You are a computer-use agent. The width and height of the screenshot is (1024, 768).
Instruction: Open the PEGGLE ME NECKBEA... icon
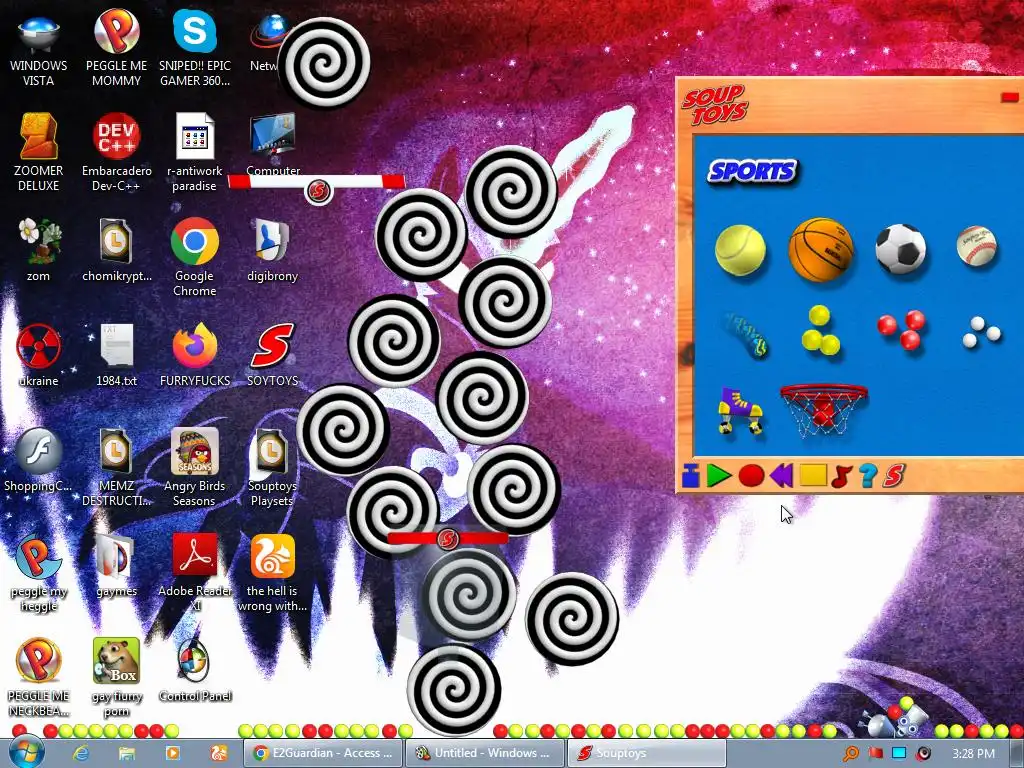click(x=39, y=678)
